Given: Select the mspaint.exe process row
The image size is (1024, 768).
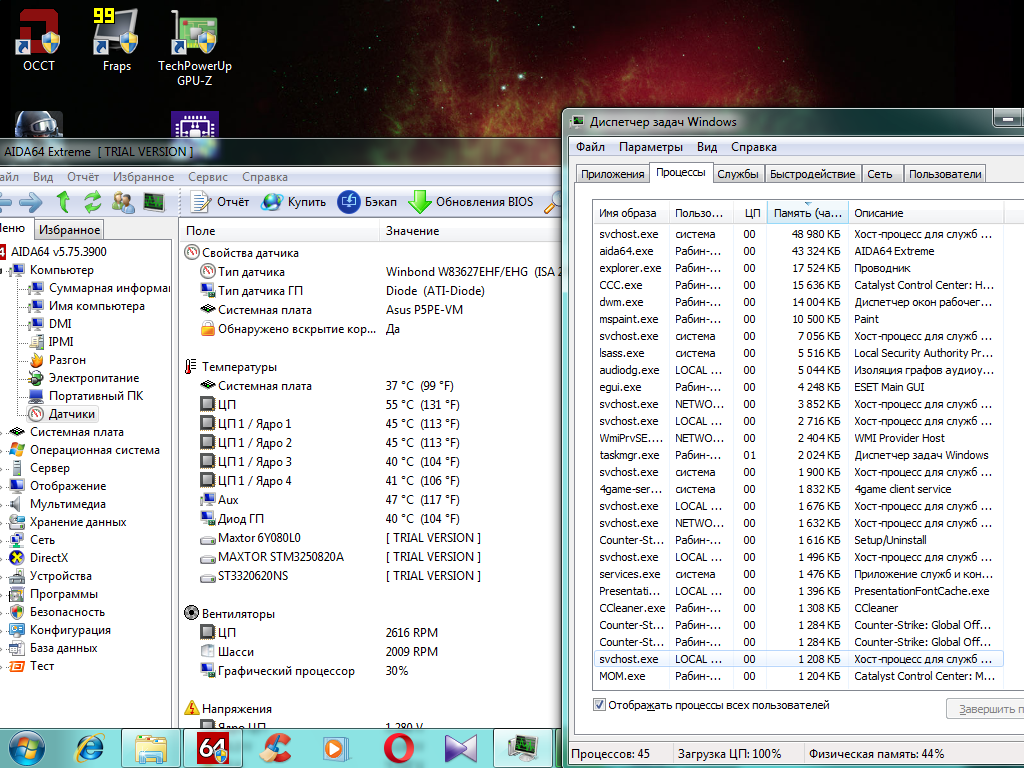Looking at the screenshot, I should (798, 319).
